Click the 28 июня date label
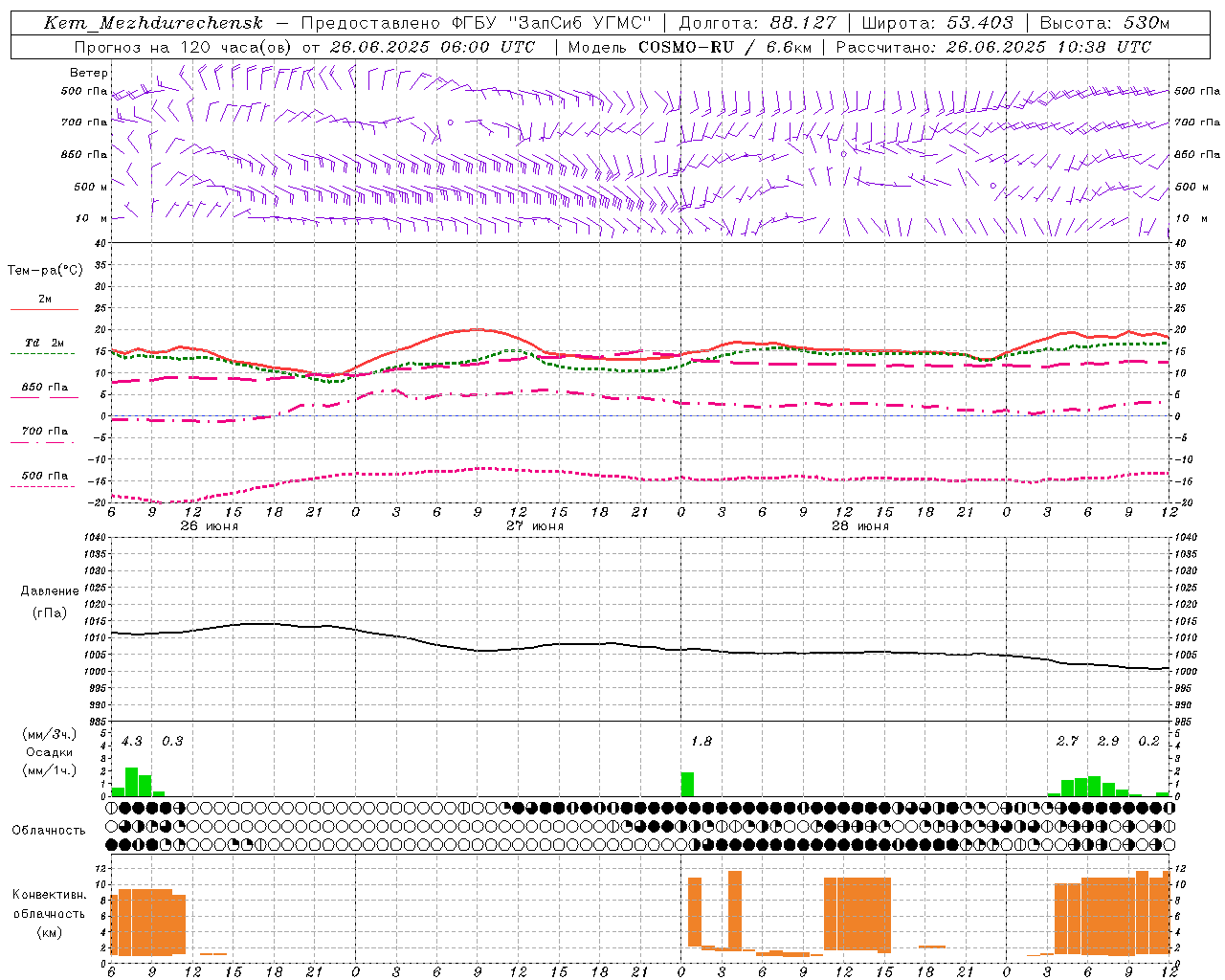This screenshot has width=1225, height=980. [x=860, y=525]
